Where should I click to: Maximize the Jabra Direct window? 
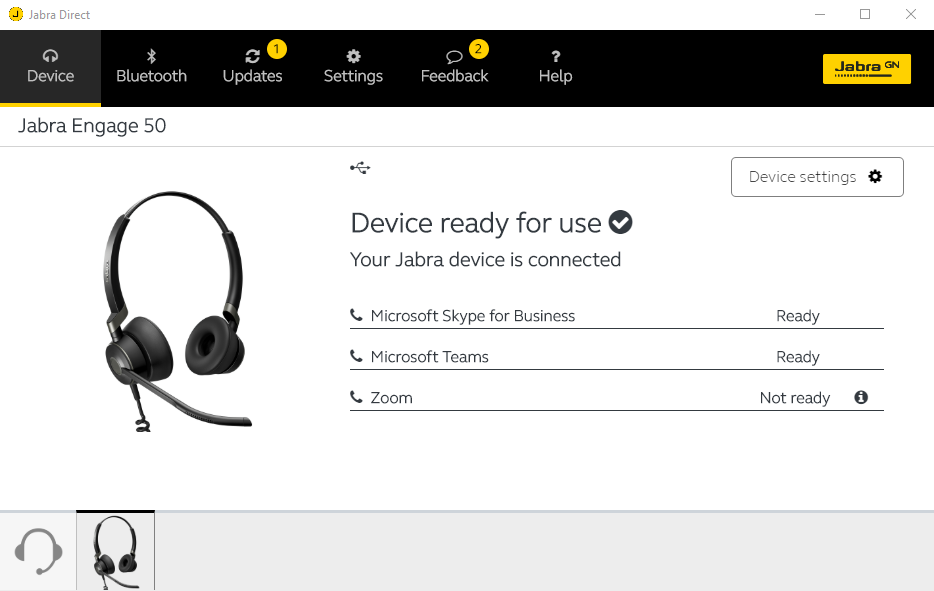pyautogui.click(x=865, y=14)
